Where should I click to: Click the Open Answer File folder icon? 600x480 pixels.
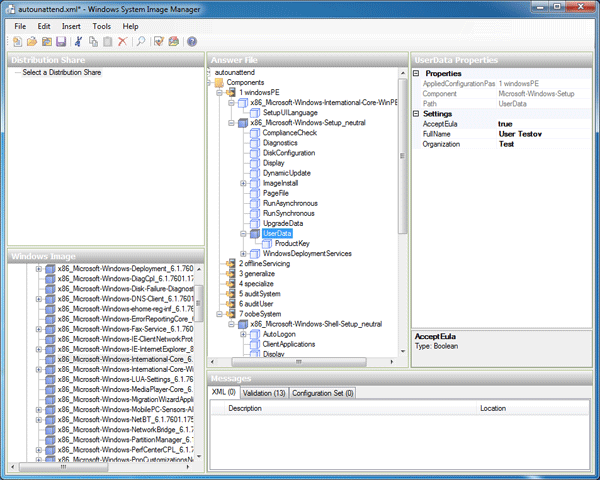(31, 42)
